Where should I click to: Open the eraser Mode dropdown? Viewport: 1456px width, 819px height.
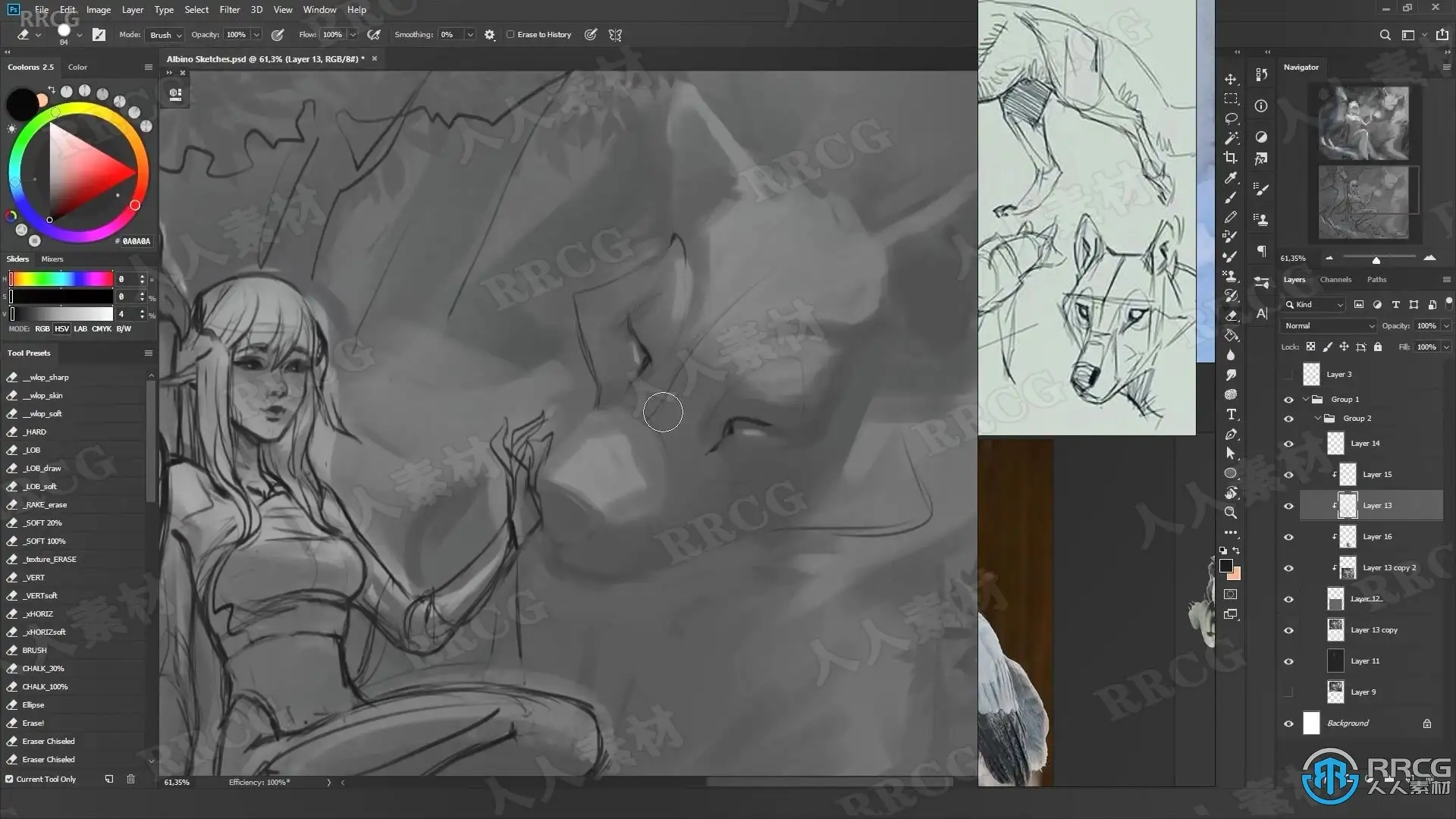point(165,35)
